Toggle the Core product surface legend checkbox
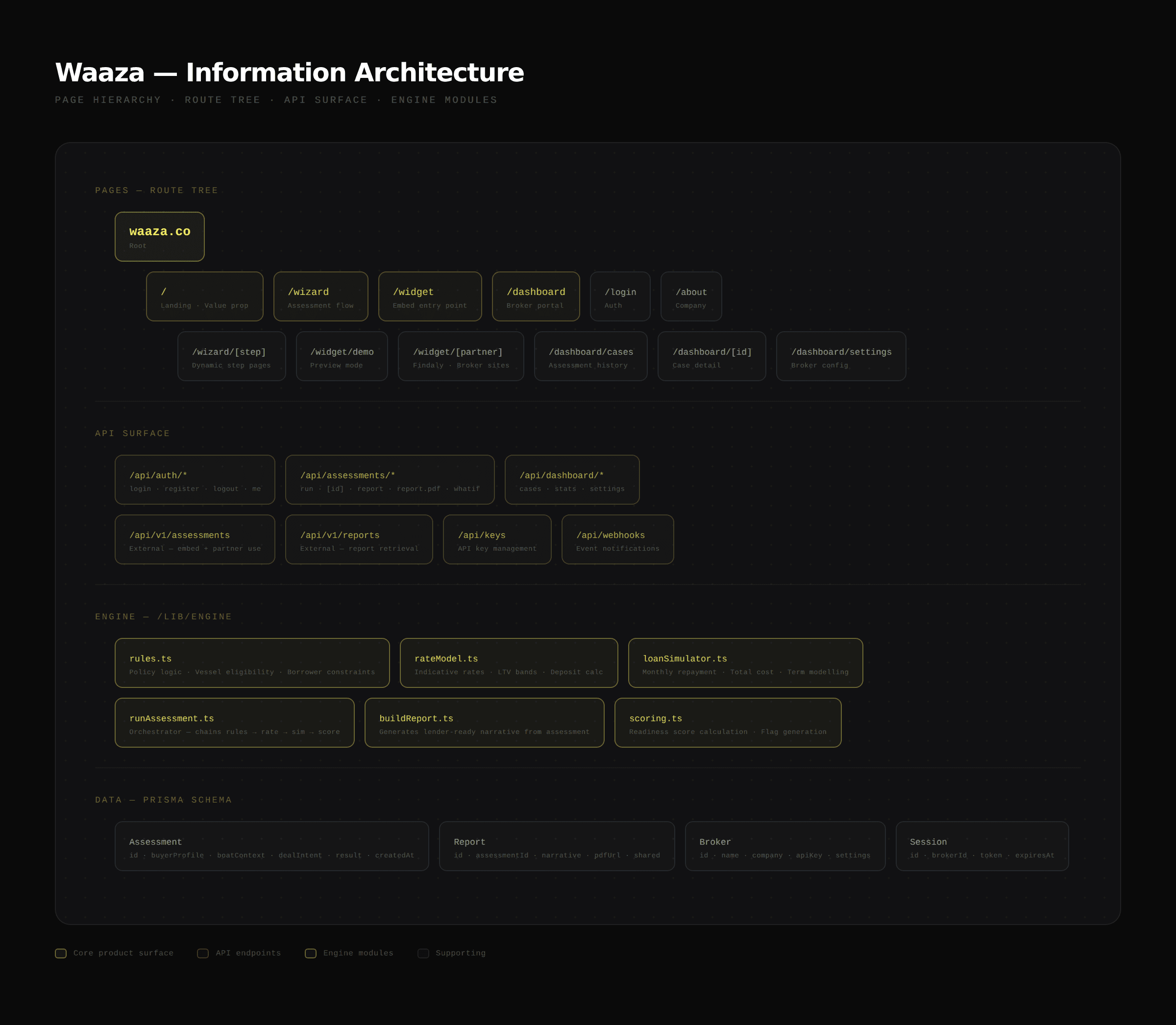This screenshot has height=1025, width=1176. click(61, 953)
